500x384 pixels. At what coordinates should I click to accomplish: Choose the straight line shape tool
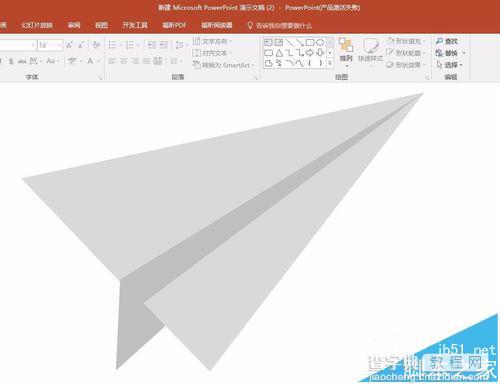pyautogui.click(x=289, y=42)
